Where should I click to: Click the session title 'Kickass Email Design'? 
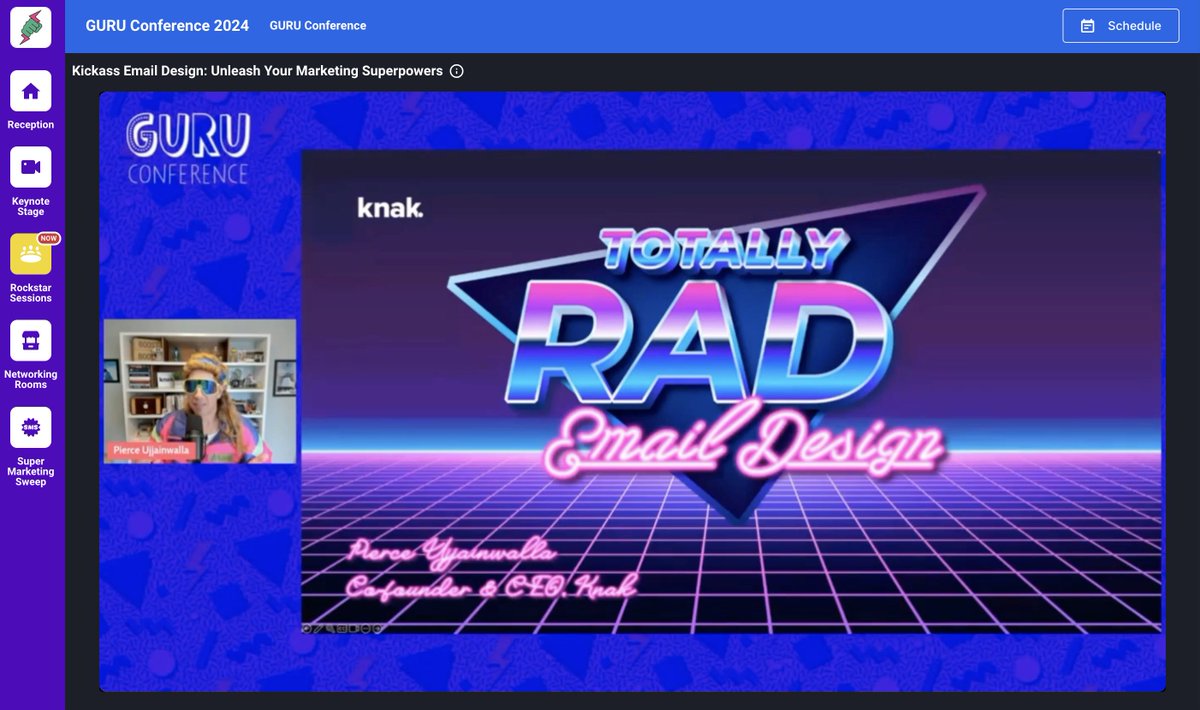pos(257,71)
